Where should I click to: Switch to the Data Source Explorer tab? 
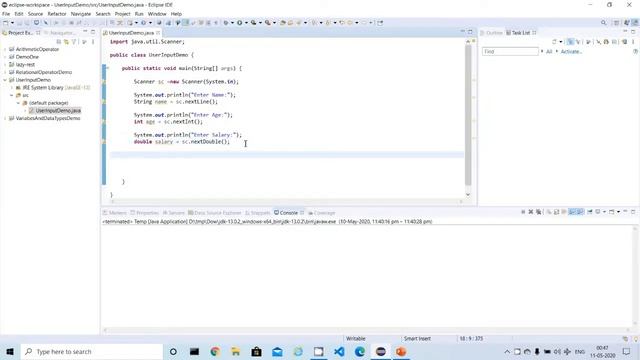click(215, 213)
